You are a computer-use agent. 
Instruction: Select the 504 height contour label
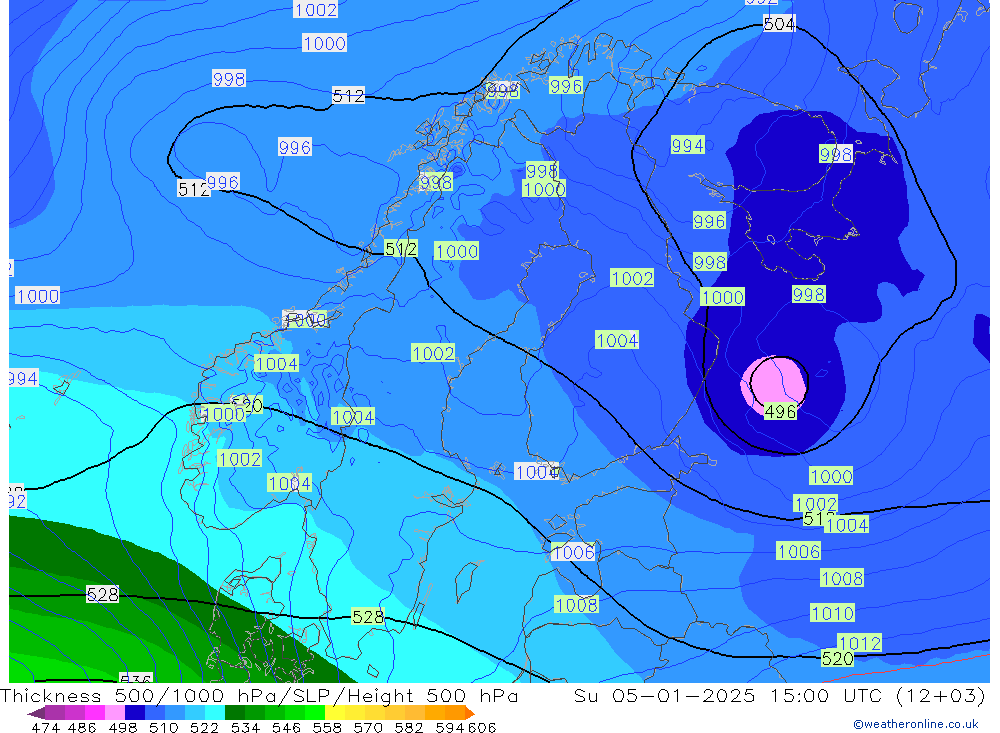point(779,24)
